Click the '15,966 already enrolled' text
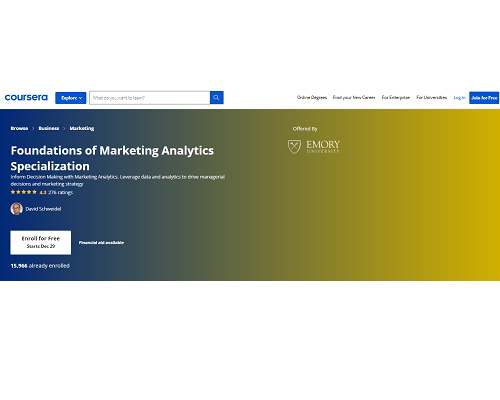The height and width of the screenshot is (400, 500). [40, 266]
